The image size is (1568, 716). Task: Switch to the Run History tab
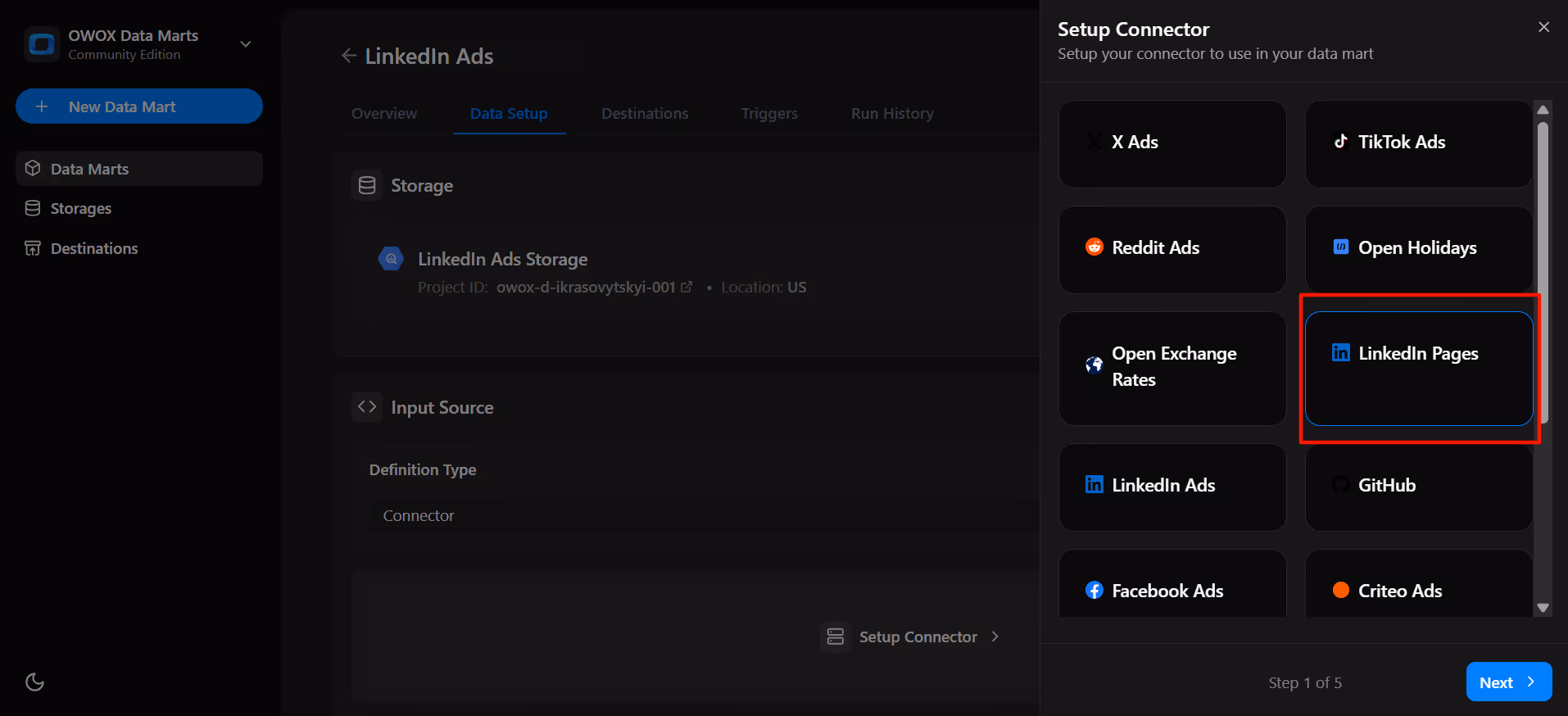pyautogui.click(x=892, y=114)
